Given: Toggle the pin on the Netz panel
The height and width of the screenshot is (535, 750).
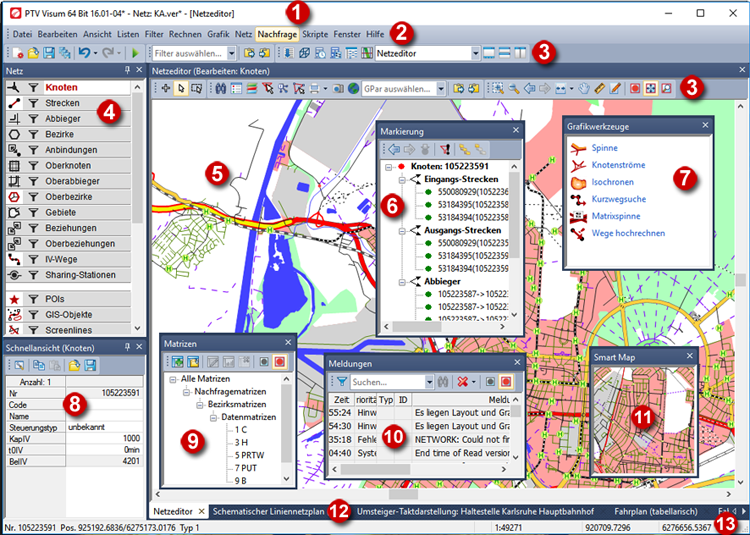Looking at the screenshot, I should [x=126, y=70].
